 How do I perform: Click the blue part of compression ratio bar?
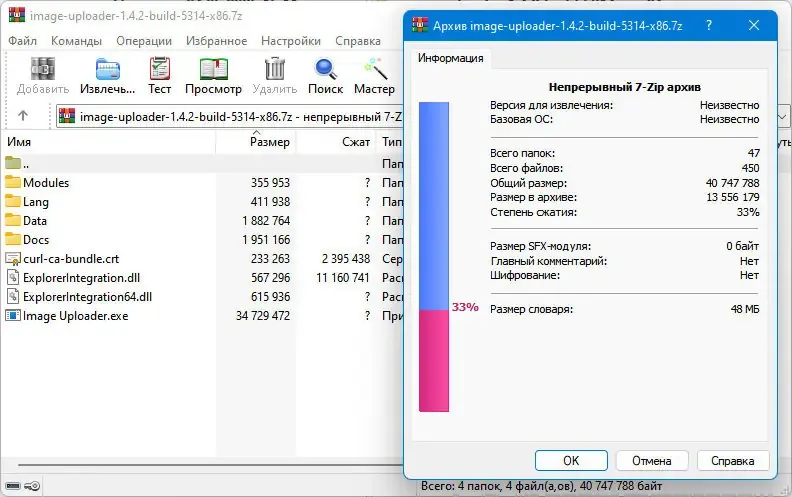pos(434,206)
